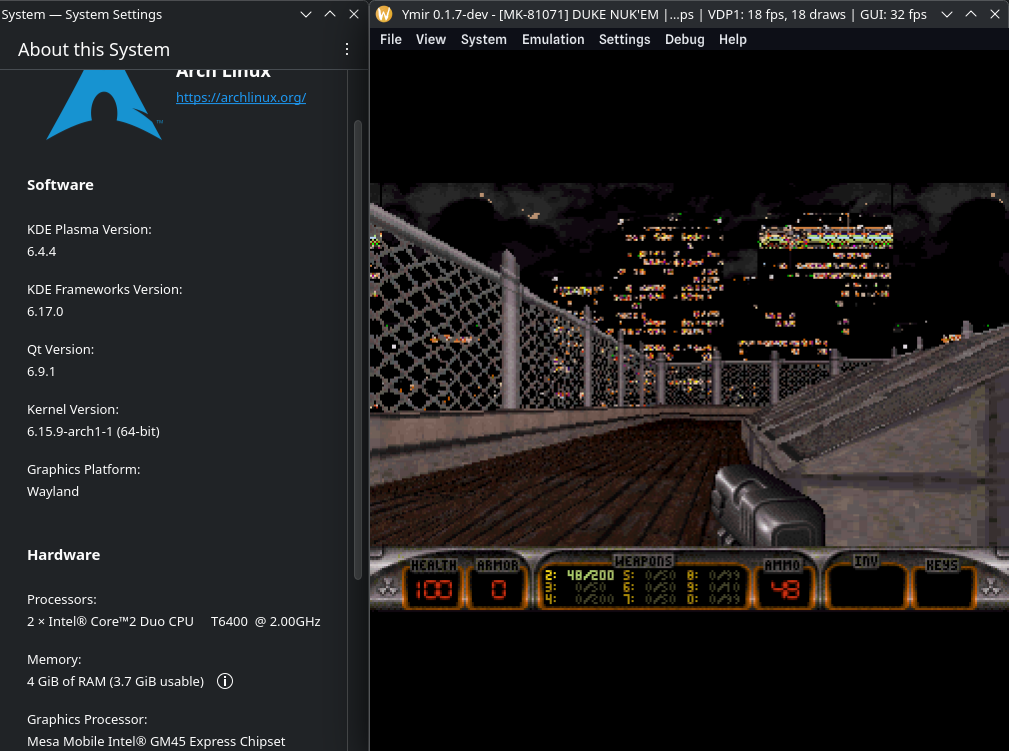Click the three-dot menu in About this System
The image size is (1009, 751).
[x=347, y=49]
